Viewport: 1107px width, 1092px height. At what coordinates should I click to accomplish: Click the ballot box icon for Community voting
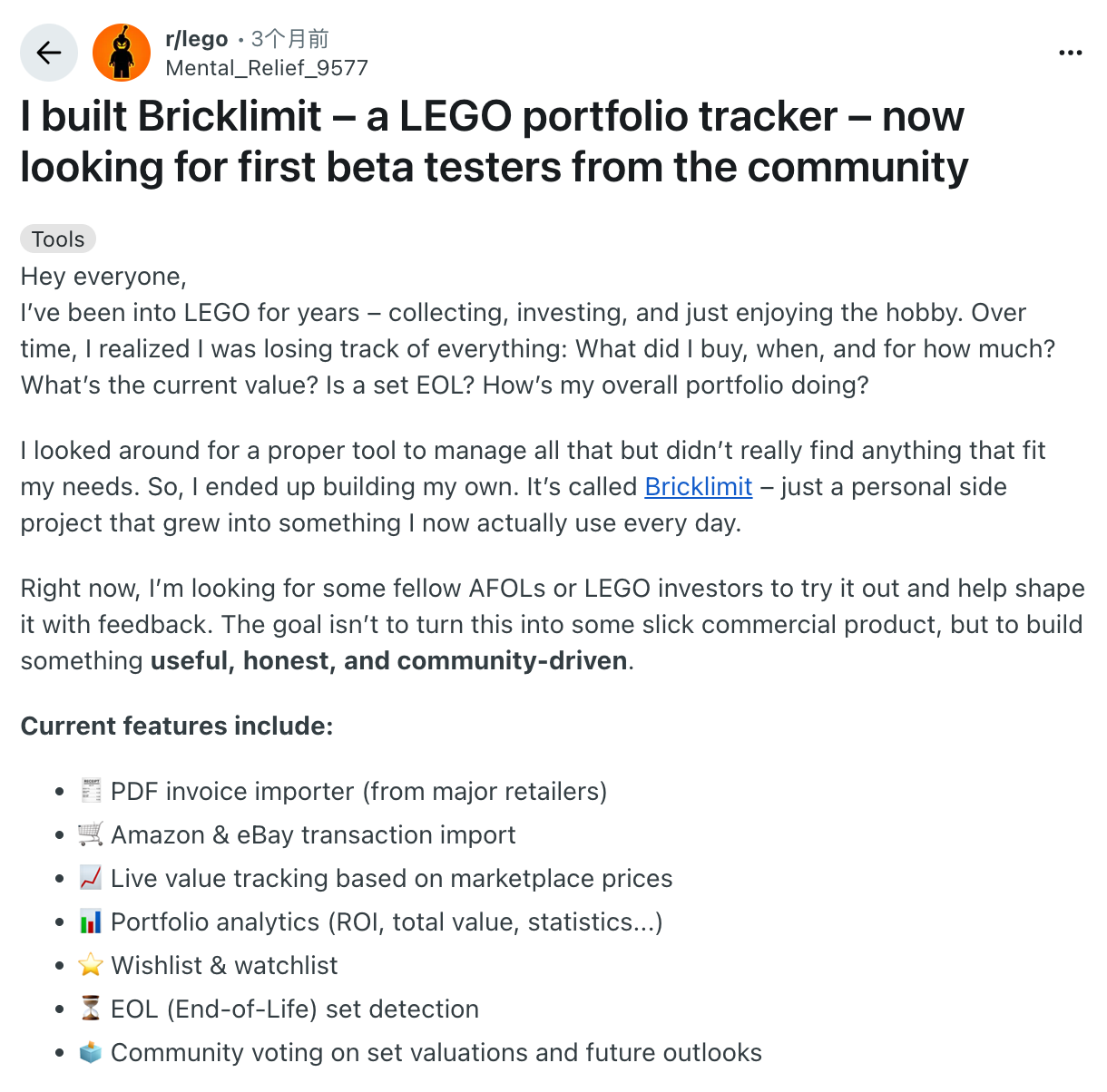pyautogui.click(x=91, y=1052)
